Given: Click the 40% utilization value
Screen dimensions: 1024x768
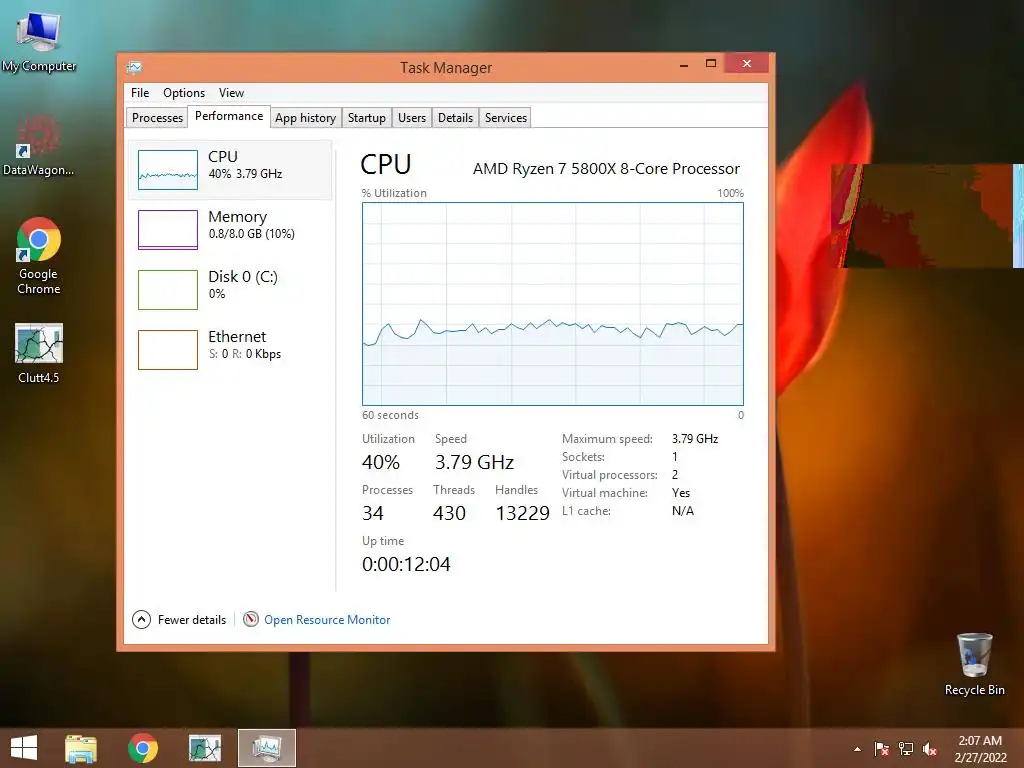Looking at the screenshot, I should click(381, 462).
